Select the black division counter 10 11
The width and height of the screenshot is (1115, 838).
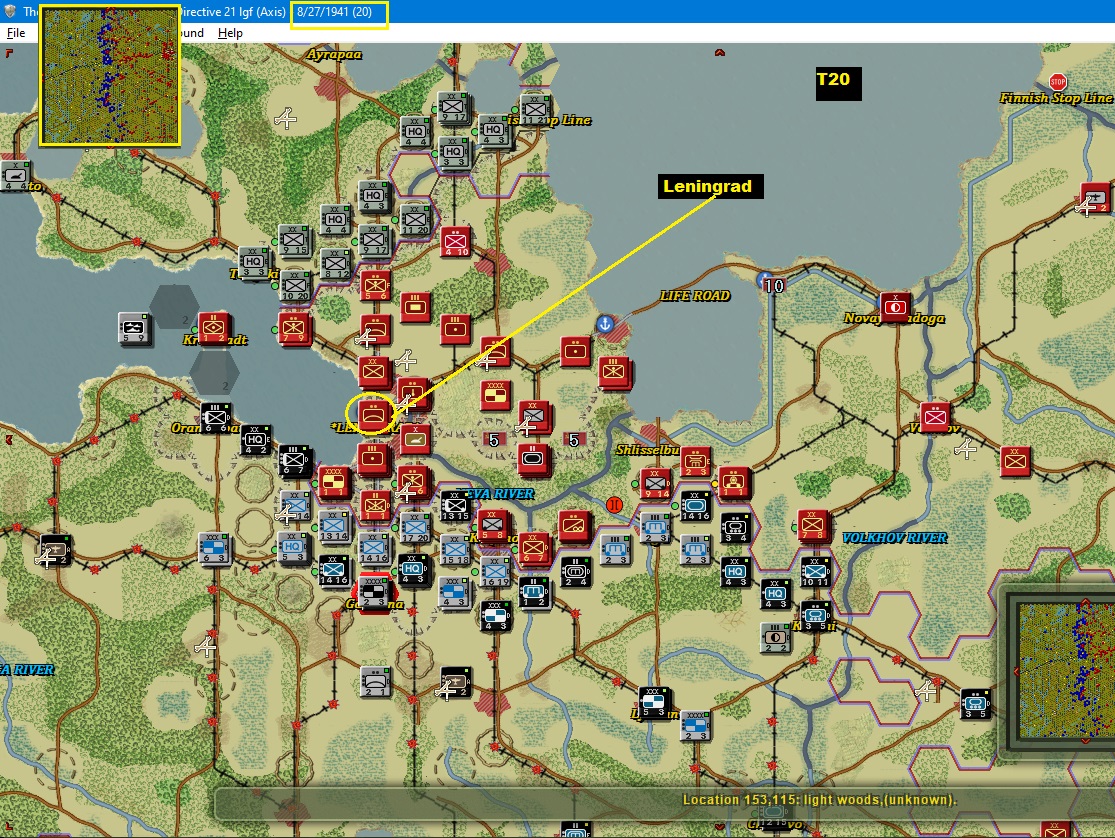point(816,572)
